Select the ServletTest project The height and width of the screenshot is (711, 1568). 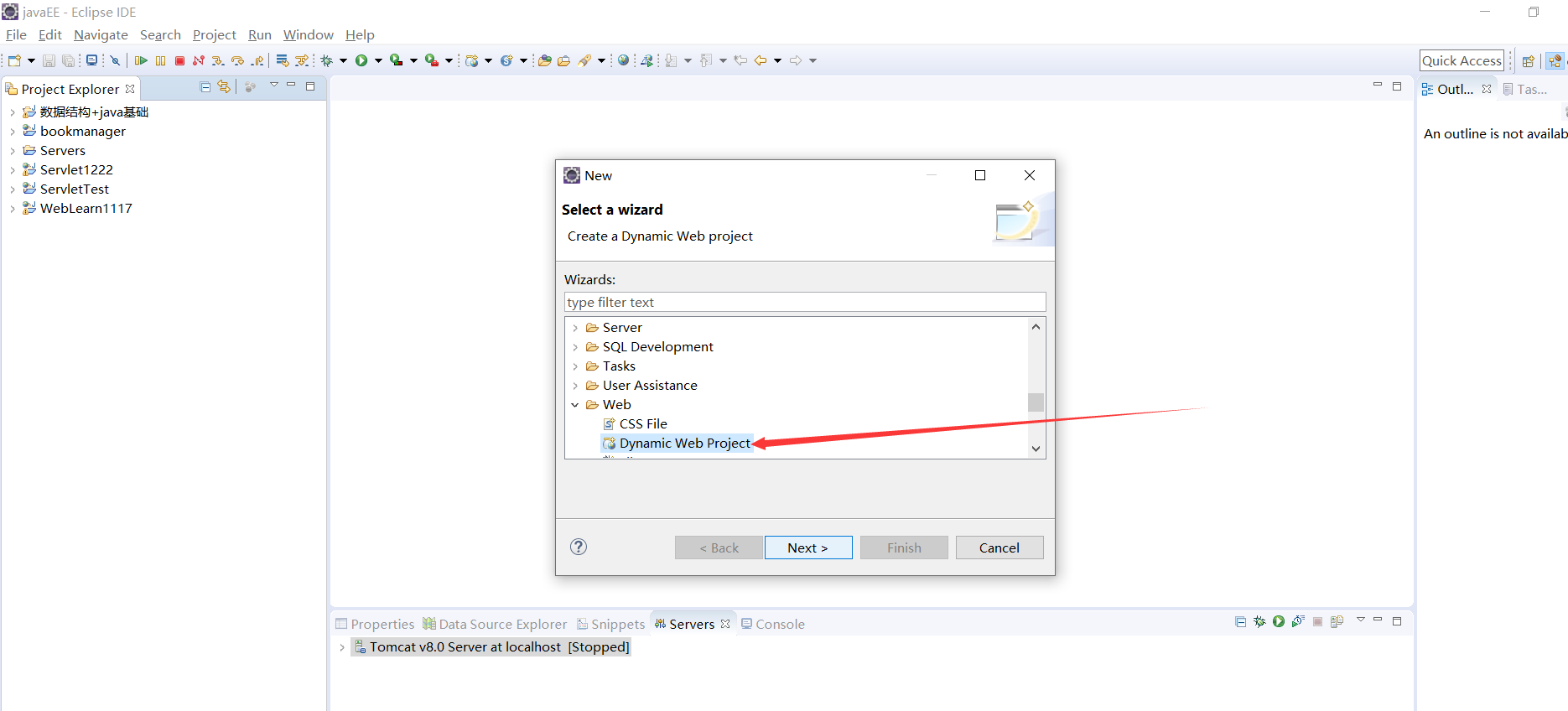tap(75, 189)
